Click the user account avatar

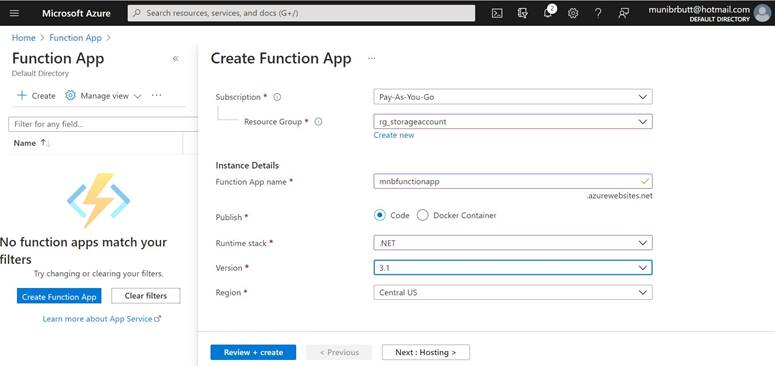tap(762, 13)
